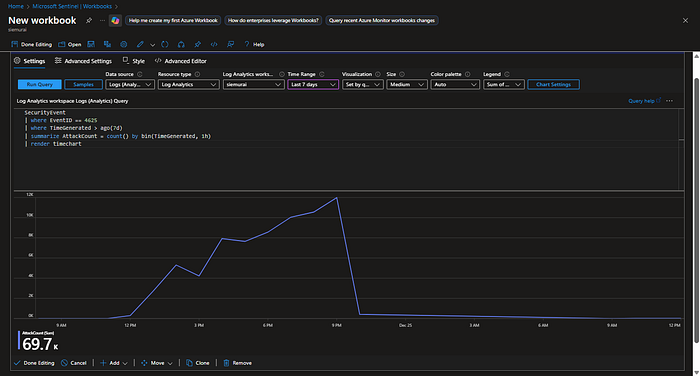Click the Chart Settings button

coord(554,84)
